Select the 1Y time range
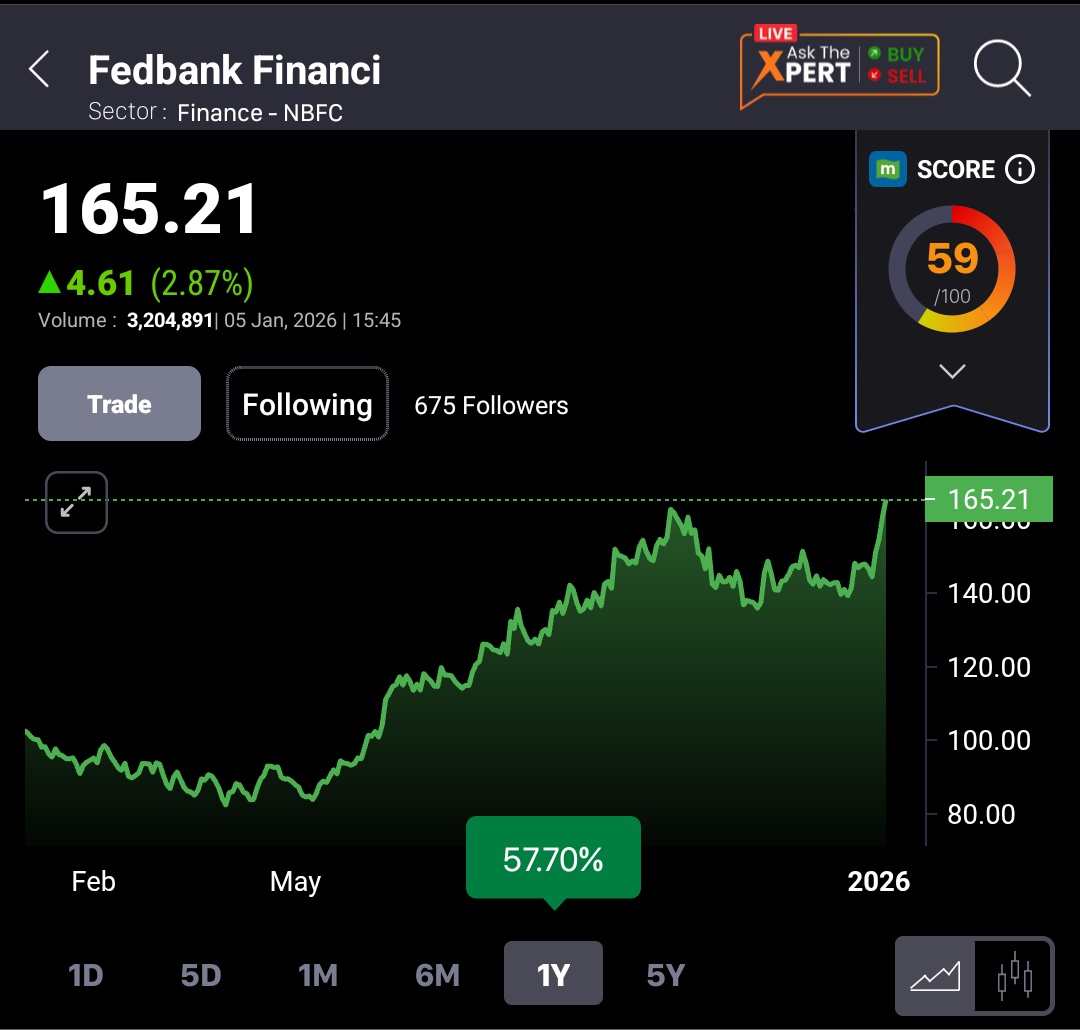The height and width of the screenshot is (1030, 1080). coord(553,973)
